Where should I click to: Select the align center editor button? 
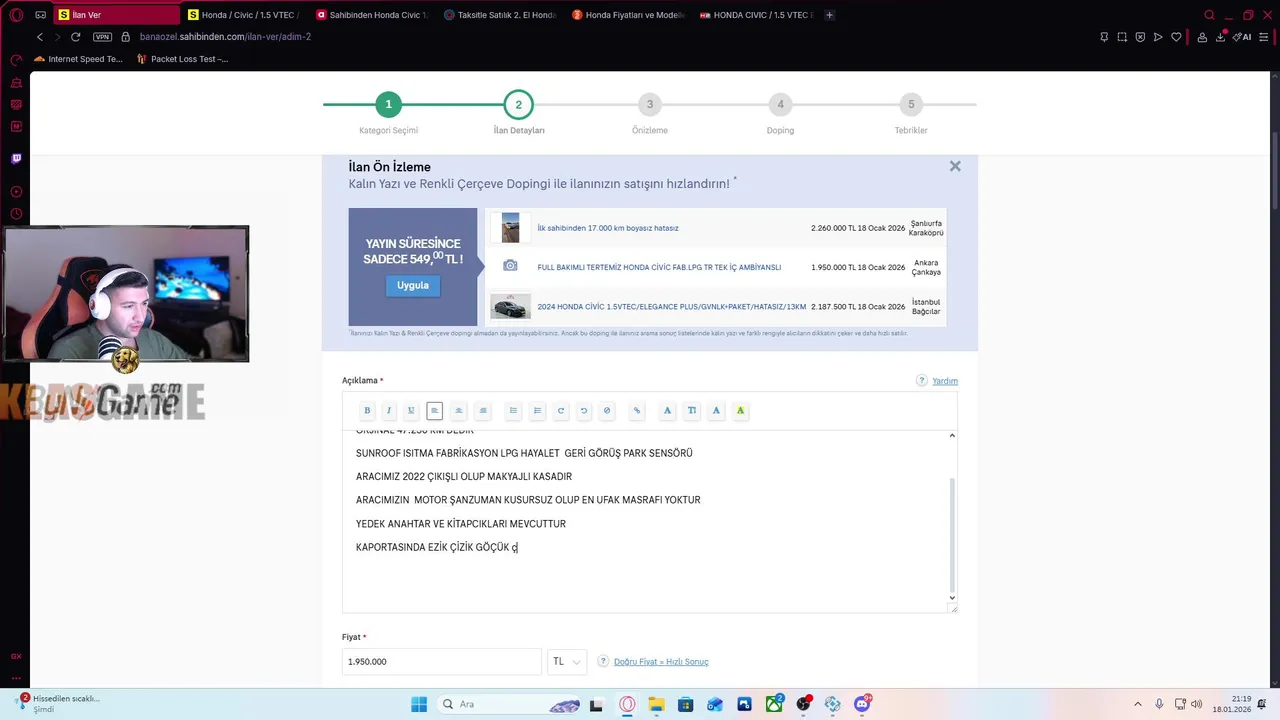click(458, 411)
